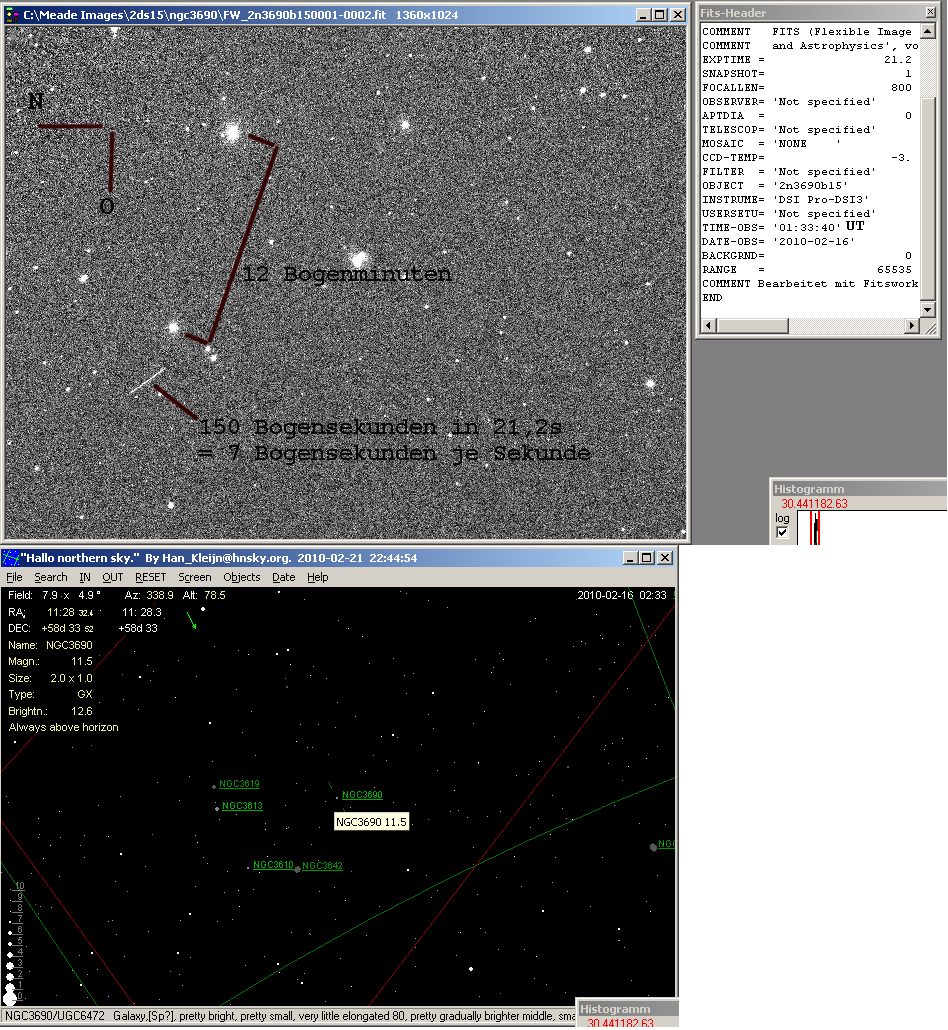Open the Objects menu

coord(242,577)
